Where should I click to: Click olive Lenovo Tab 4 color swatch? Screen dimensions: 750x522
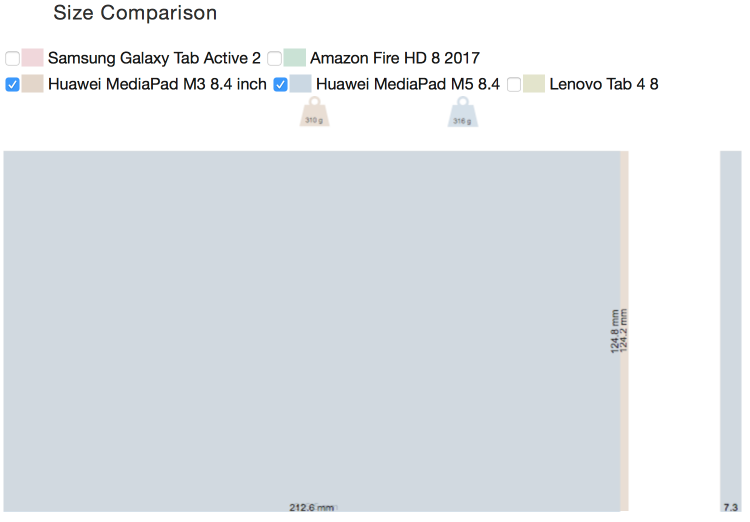click(534, 84)
